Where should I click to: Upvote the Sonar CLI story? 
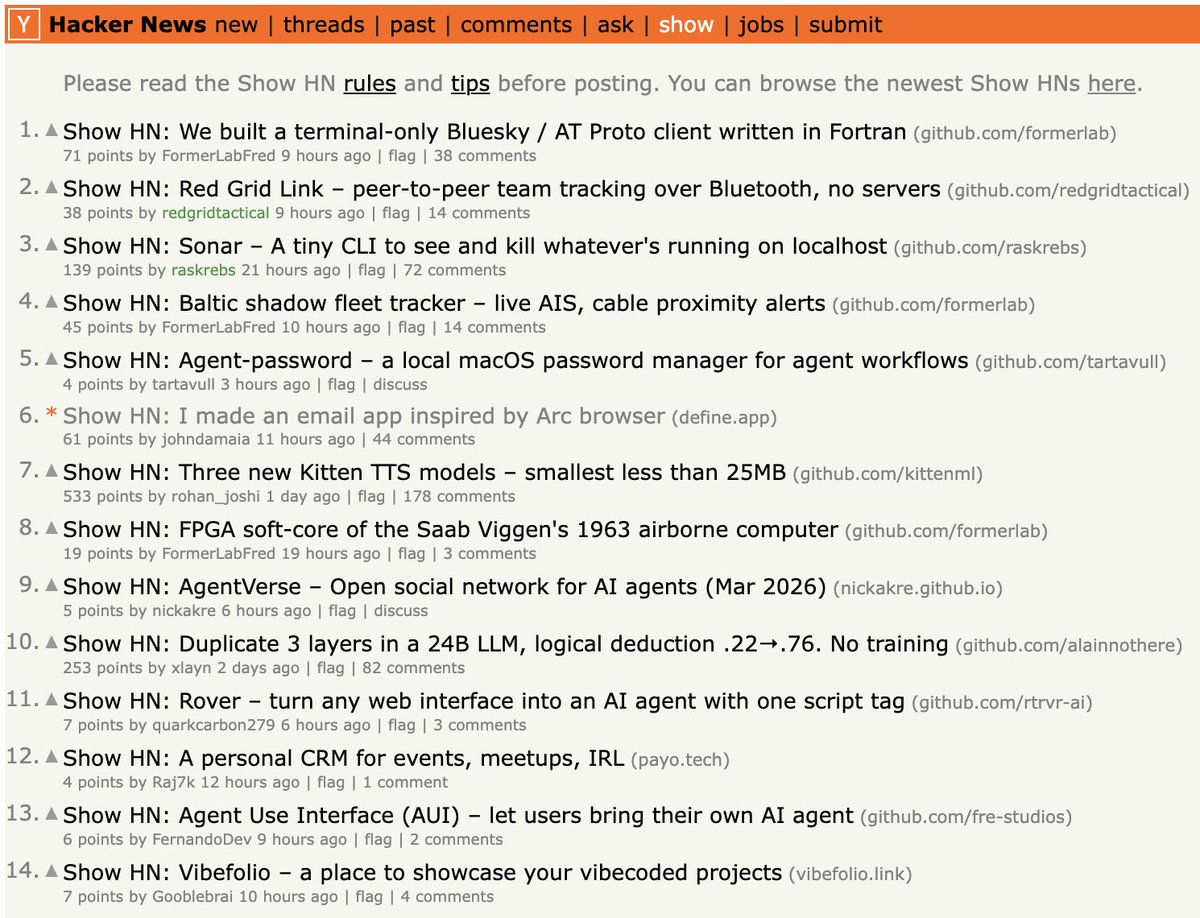pyautogui.click(x=52, y=244)
